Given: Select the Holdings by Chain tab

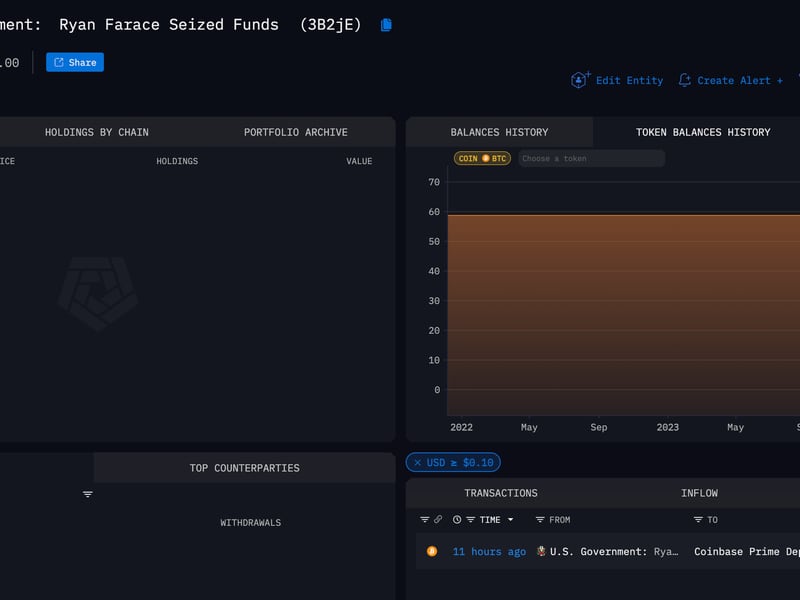Looking at the screenshot, I should pyautogui.click(x=96, y=131).
